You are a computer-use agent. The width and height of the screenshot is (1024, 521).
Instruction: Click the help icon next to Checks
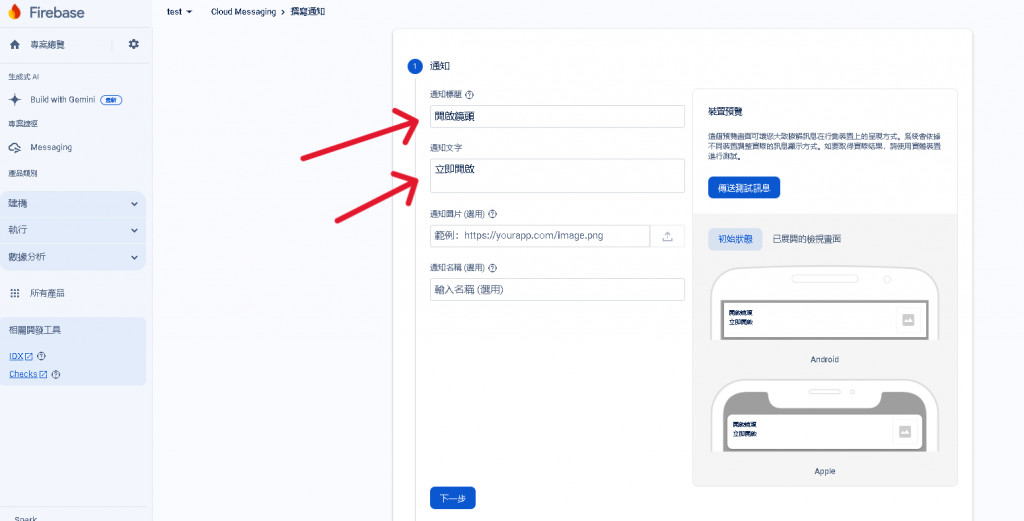pyautogui.click(x=56, y=375)
